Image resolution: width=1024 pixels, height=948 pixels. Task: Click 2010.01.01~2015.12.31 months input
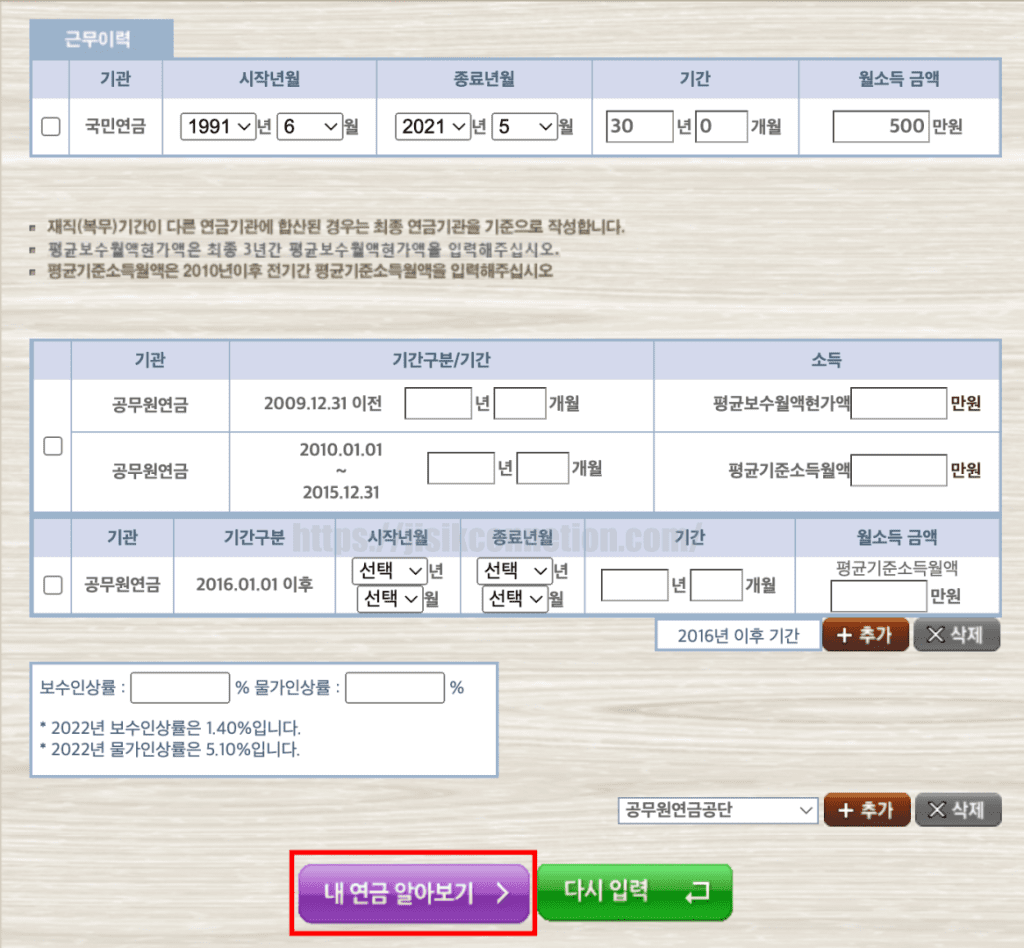point(543,468)
